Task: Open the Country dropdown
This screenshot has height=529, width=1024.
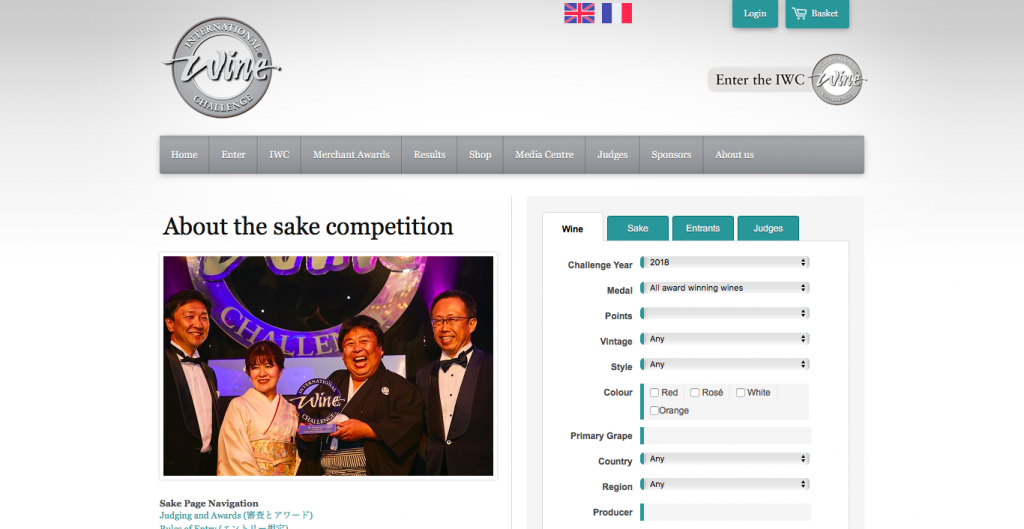Action: point(726,459)
